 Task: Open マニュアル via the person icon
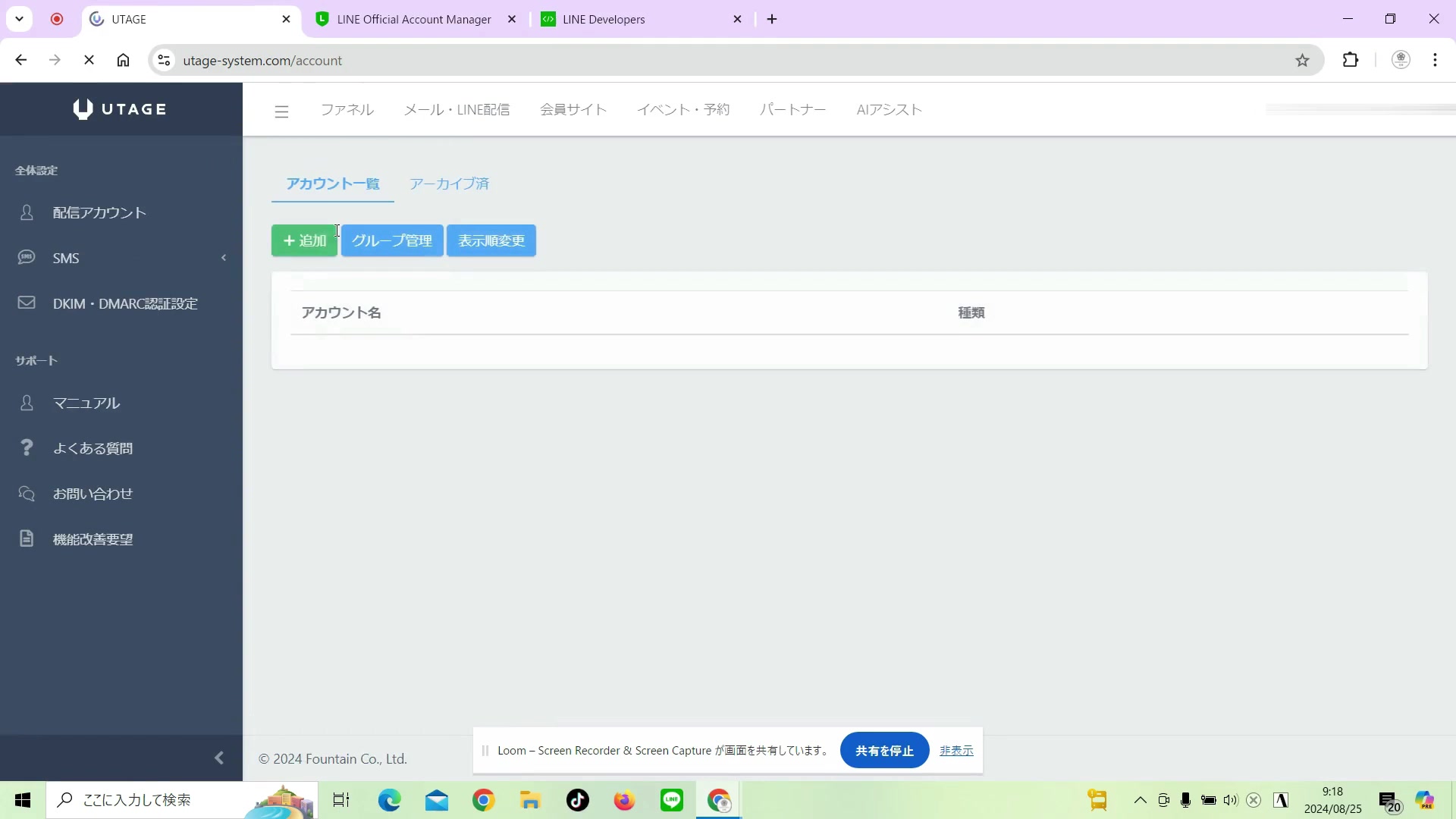[x=27, y=403]
